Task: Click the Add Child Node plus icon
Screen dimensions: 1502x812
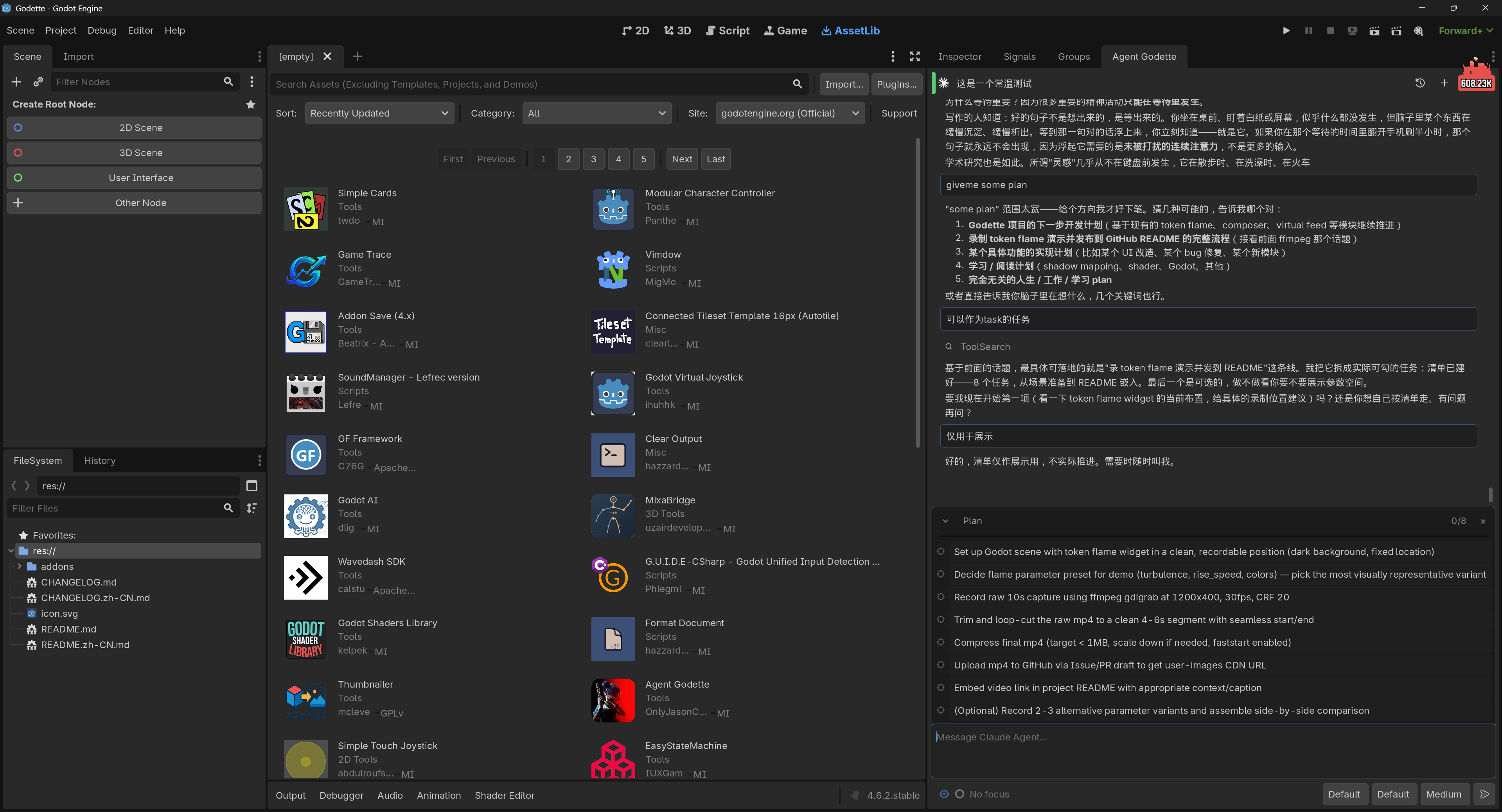Action: pos(16,82)
